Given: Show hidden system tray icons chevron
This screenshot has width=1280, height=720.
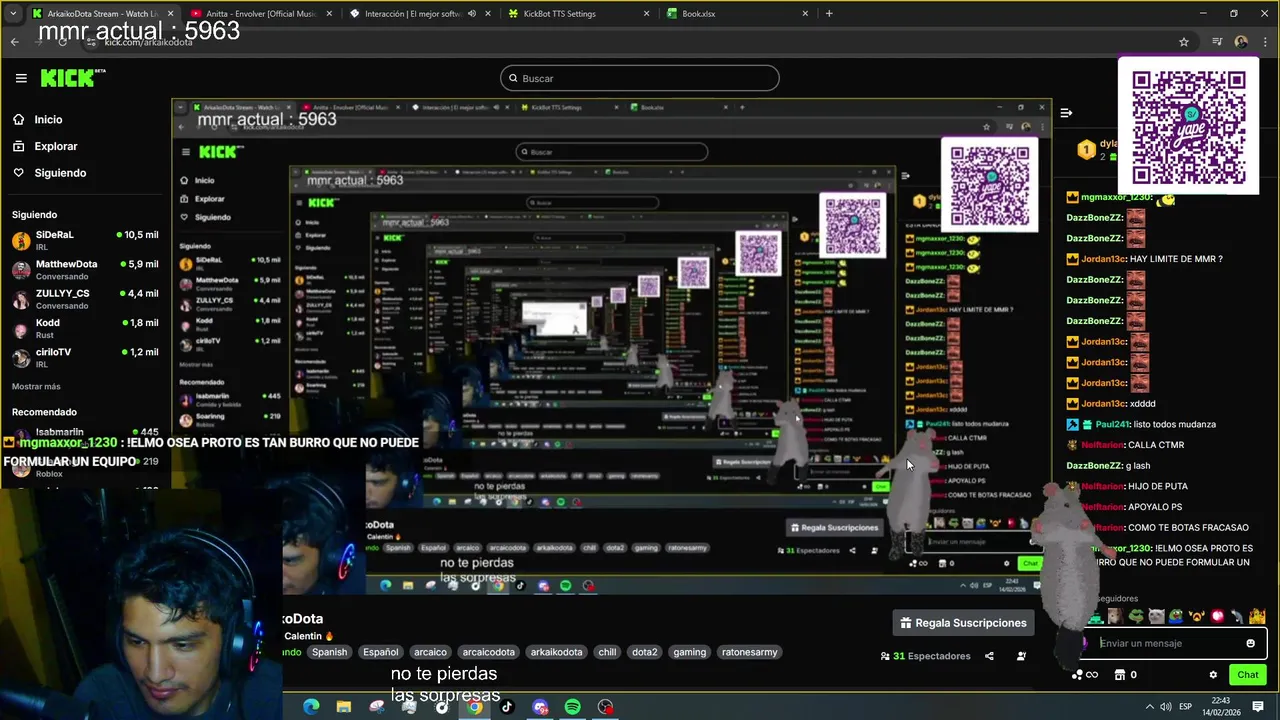Looking at the screenshot, I should click(x=1150, y=707).
